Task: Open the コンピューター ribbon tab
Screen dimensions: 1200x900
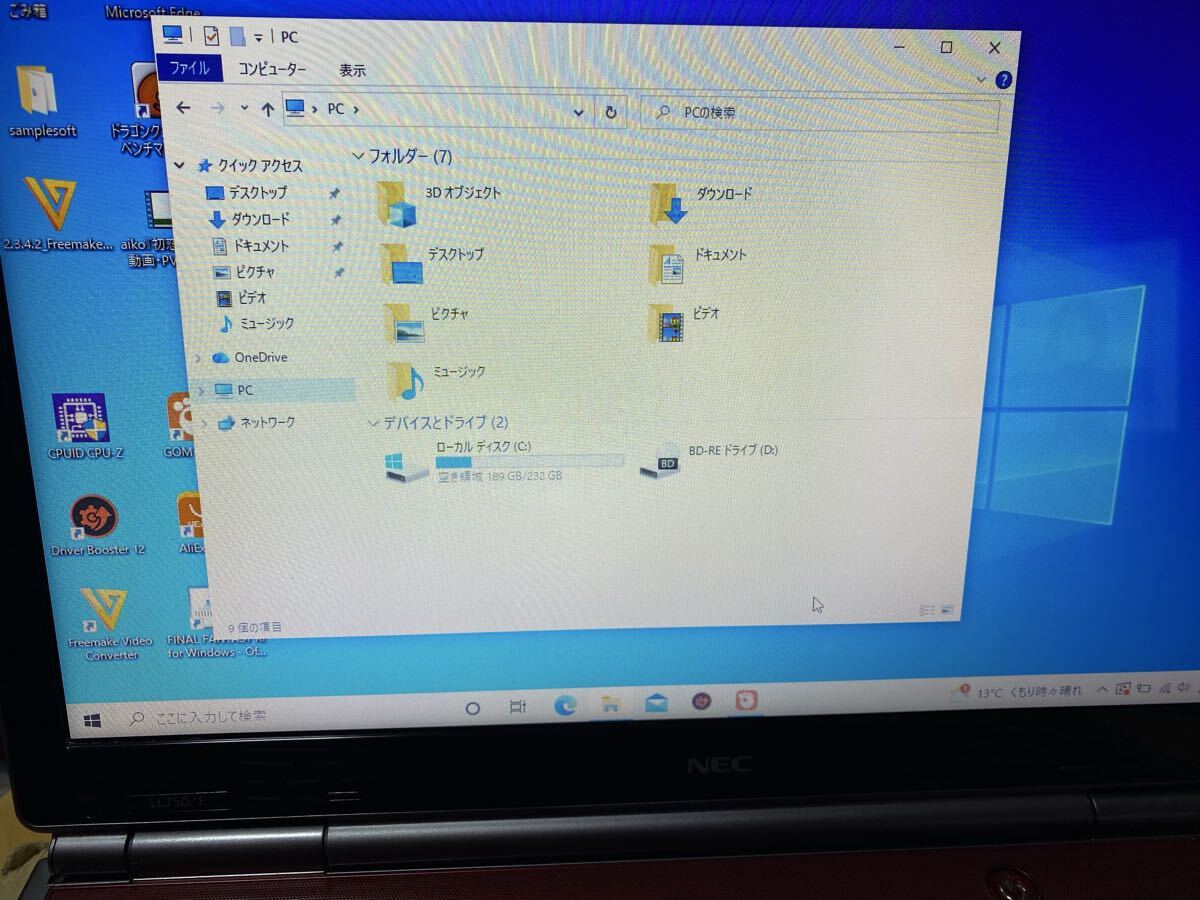Action: [x=272, y=70]
